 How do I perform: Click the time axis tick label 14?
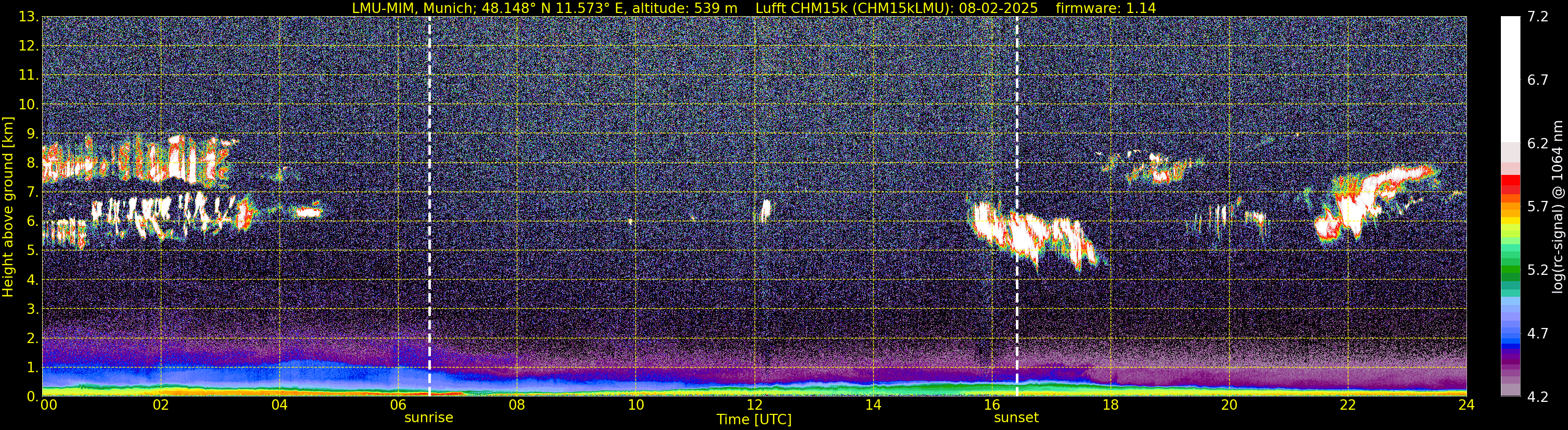(873, 405)
